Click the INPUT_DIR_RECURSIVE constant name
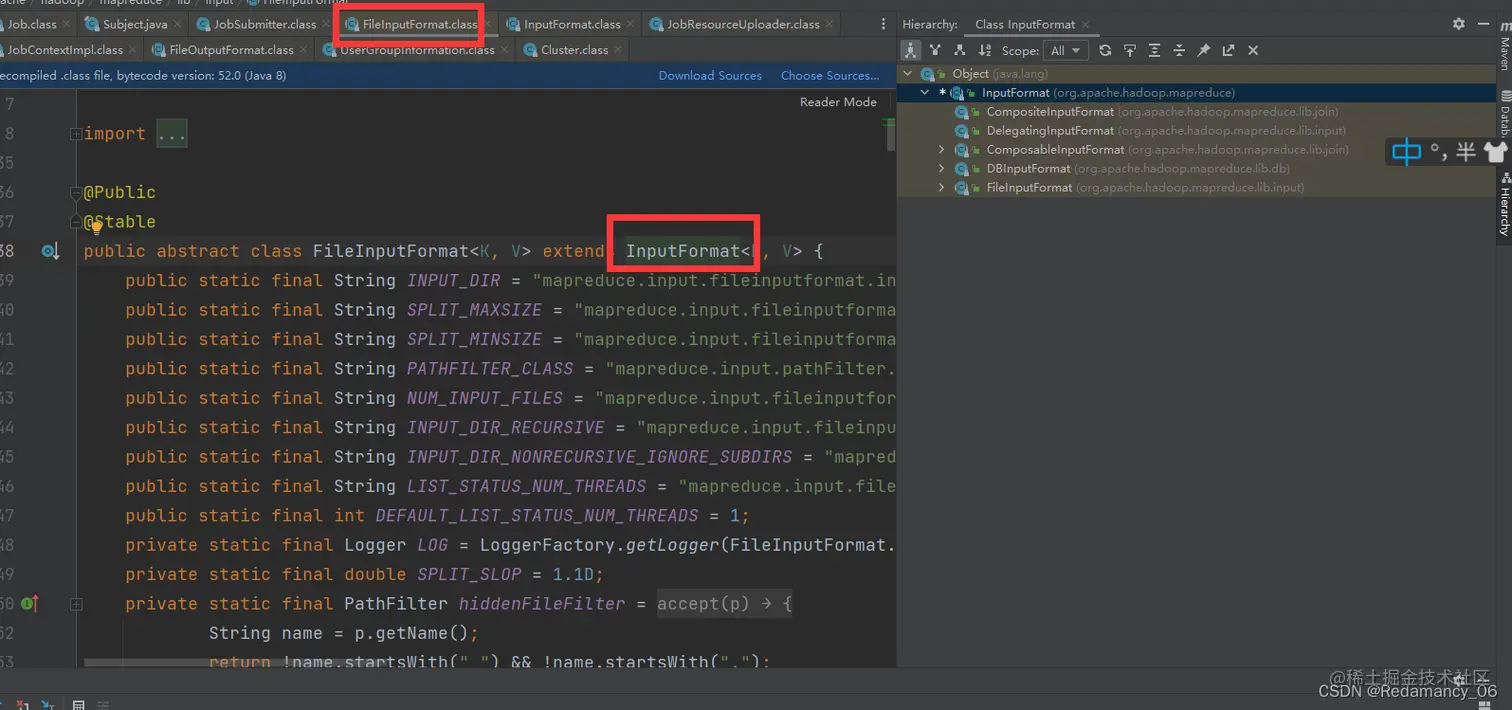The width and height of the screenshot is (1512, 710). pyautogui.click(x=506, y=428)
